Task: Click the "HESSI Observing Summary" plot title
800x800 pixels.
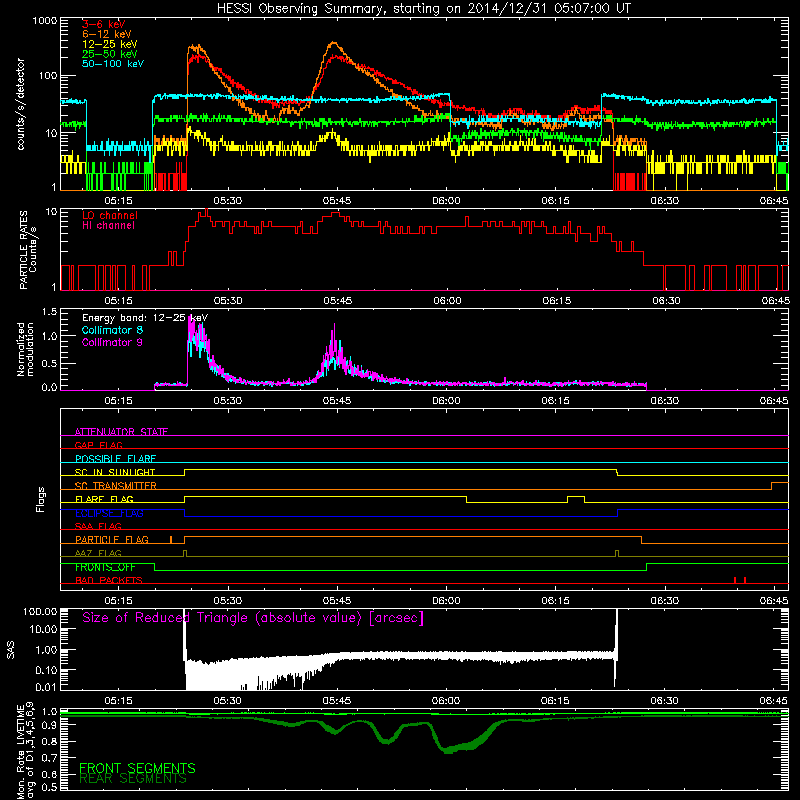Action: click(423, 9)
